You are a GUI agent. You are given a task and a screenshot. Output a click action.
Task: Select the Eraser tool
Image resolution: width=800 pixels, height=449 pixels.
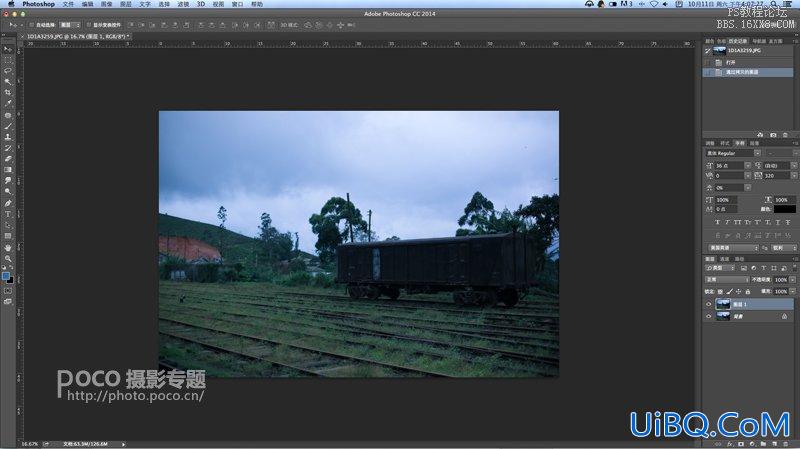pos(8,159)
